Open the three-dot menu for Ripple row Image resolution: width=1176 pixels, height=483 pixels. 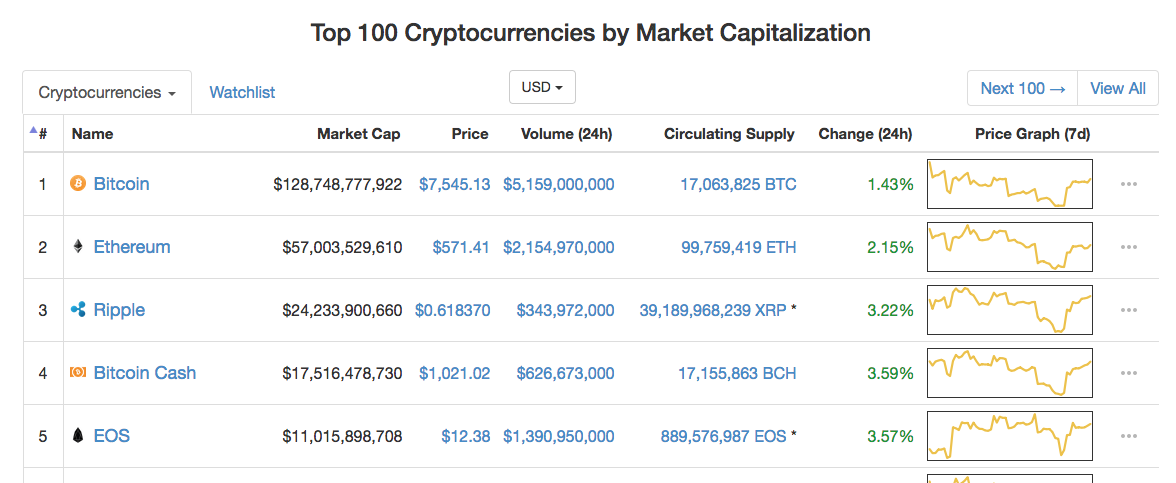click(x=1129, y=310)
